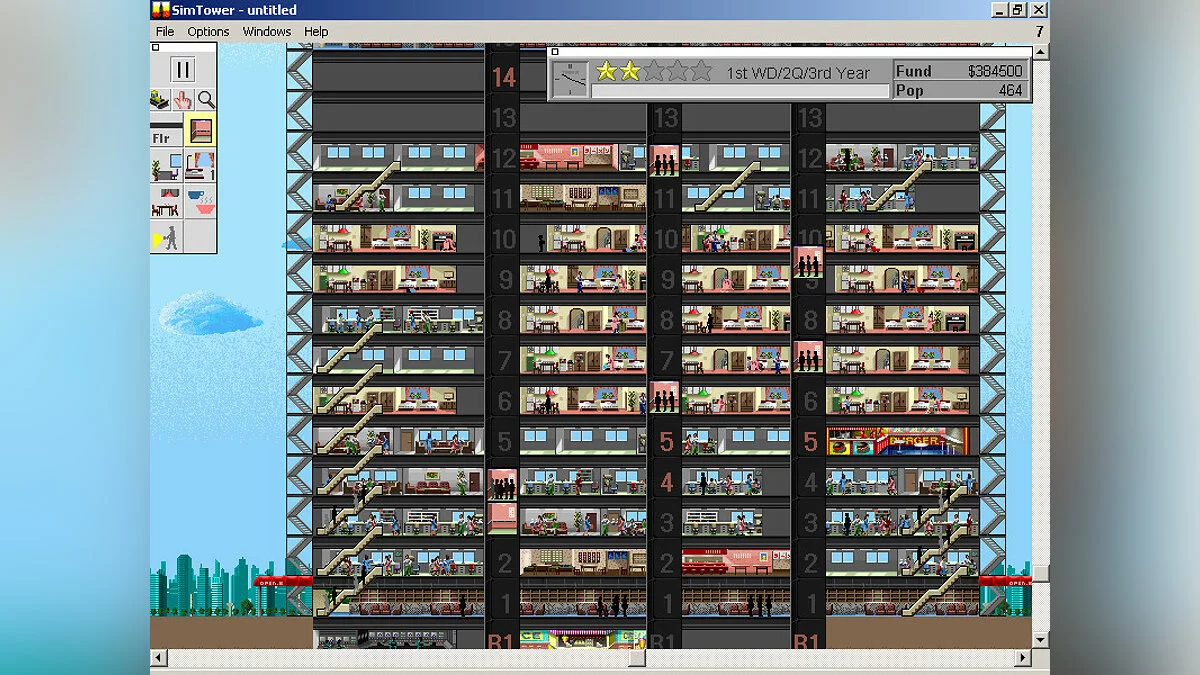
Task: Click the elevator car at floor 12
Action: click(664, 160)
